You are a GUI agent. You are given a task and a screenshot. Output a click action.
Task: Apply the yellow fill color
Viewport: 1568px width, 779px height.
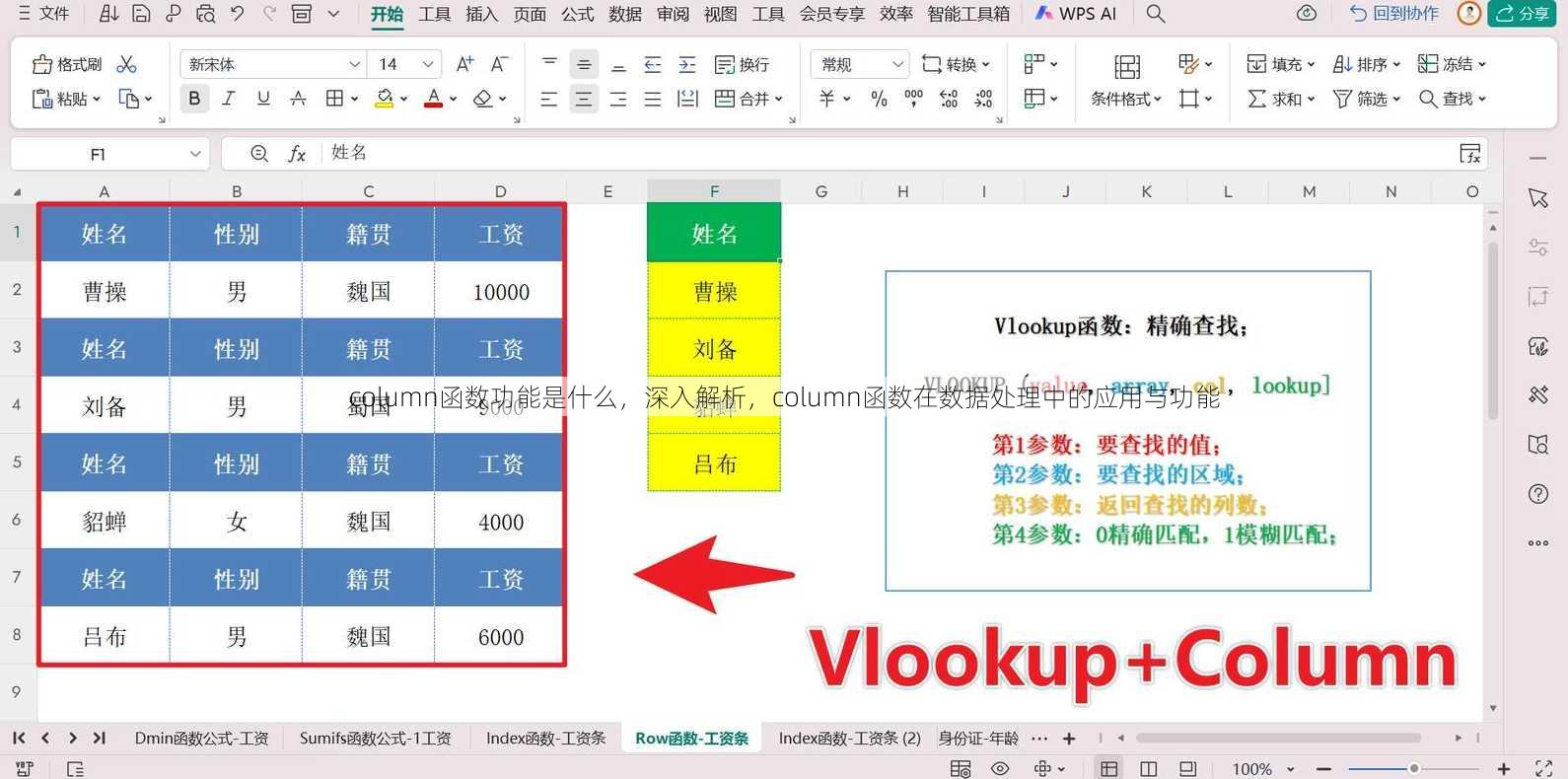[385, 99]
